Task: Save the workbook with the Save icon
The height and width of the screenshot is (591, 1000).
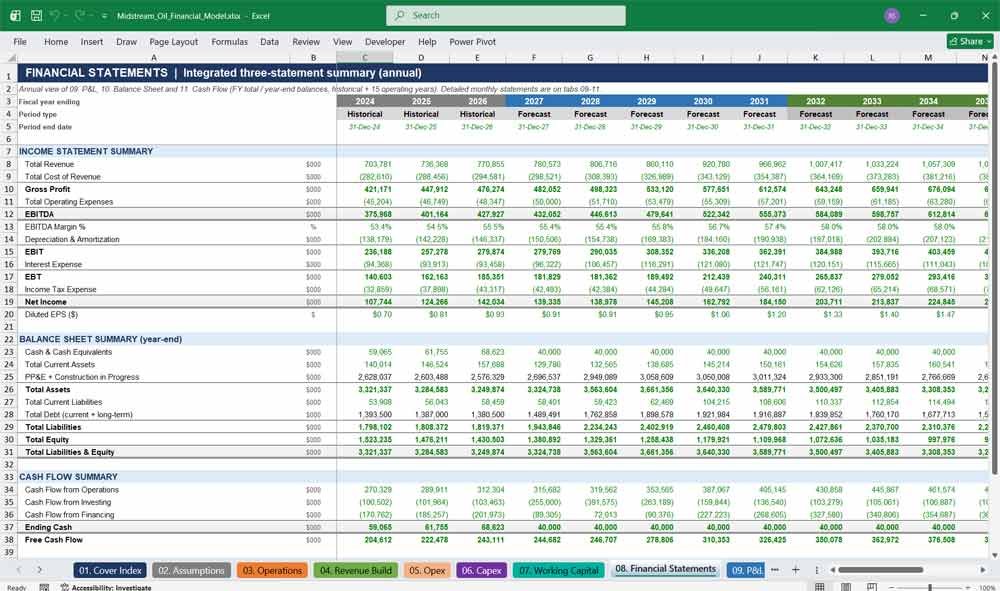Action: tap(36, 15)
